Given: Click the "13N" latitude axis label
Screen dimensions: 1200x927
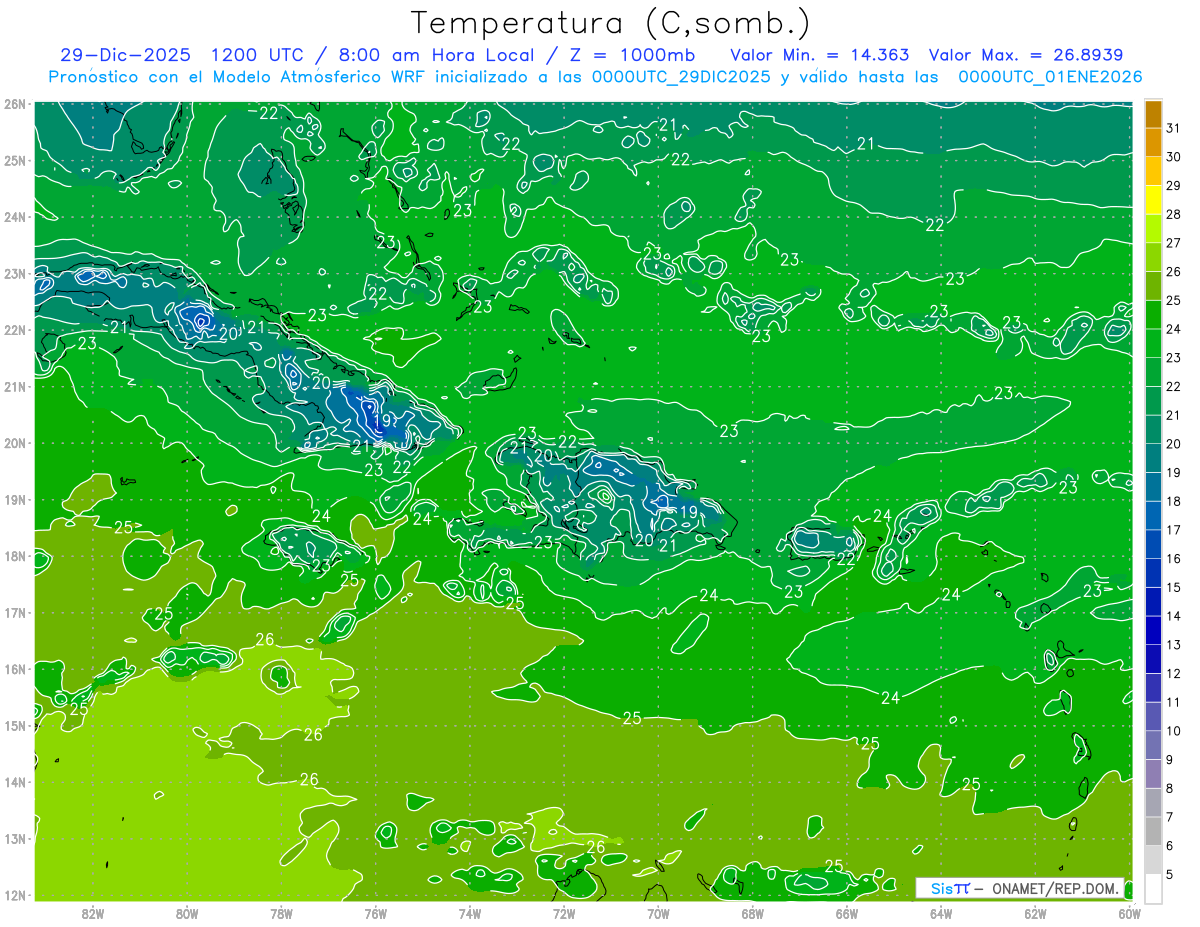Looking at the screenshot, I should tap(14, 838).
